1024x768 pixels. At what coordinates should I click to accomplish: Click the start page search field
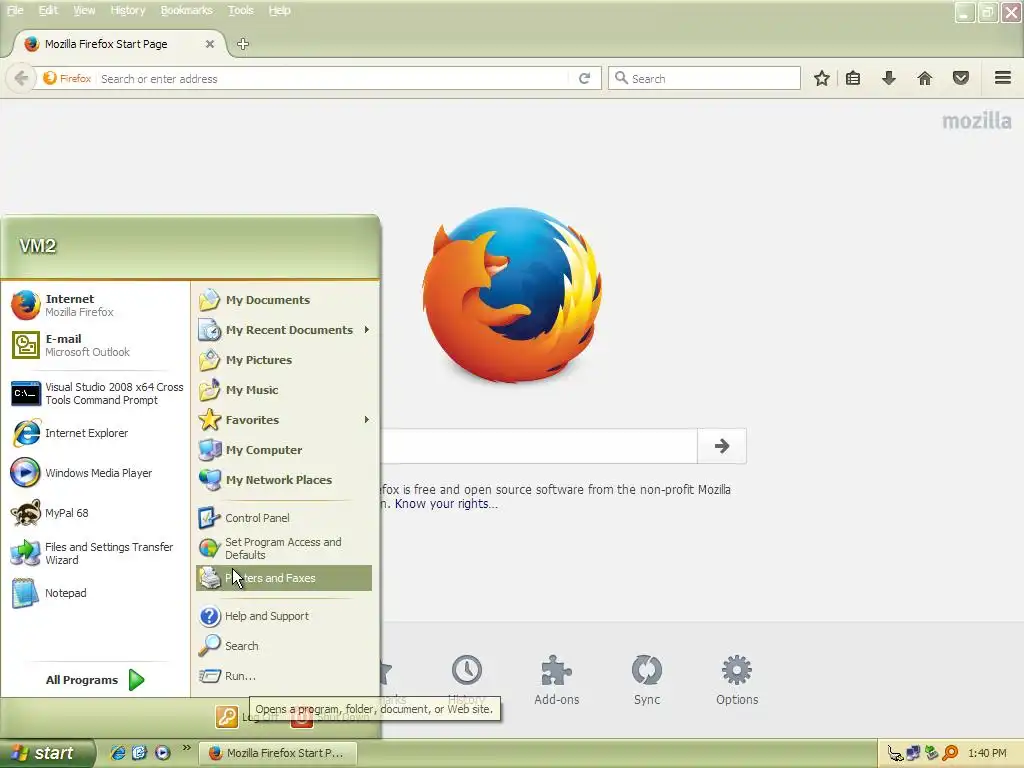pyautogui.click(x=539, y=446)
